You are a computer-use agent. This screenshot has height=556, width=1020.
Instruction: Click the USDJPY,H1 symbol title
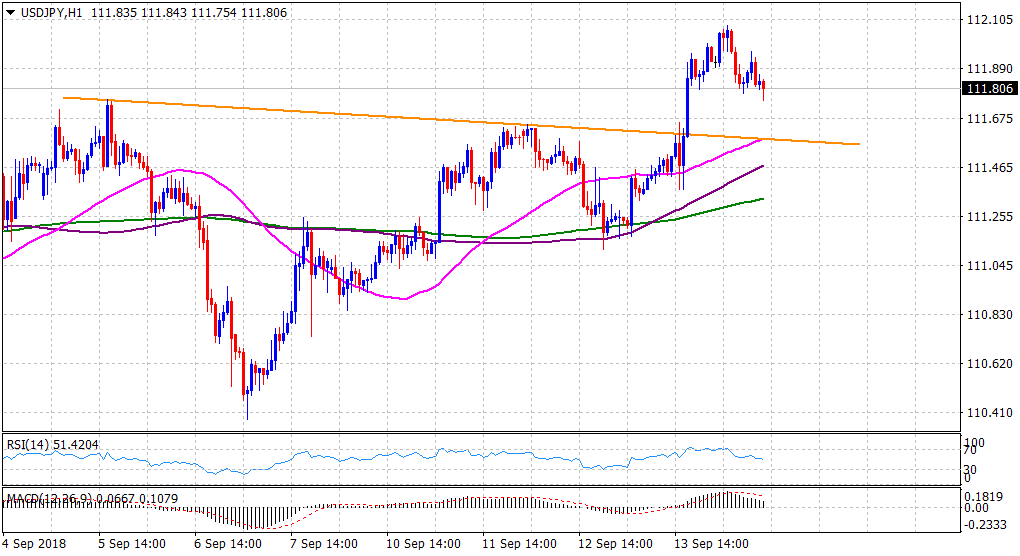point(47,10)
